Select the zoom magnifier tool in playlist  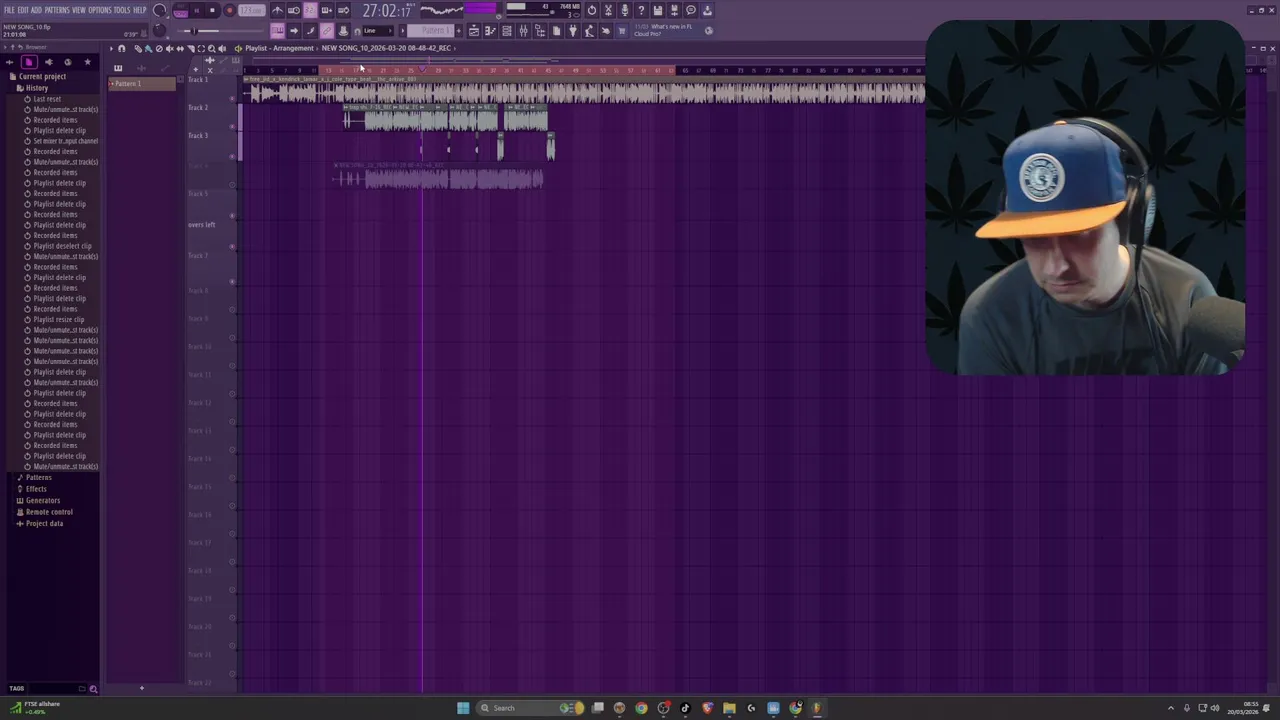(212, 48)
